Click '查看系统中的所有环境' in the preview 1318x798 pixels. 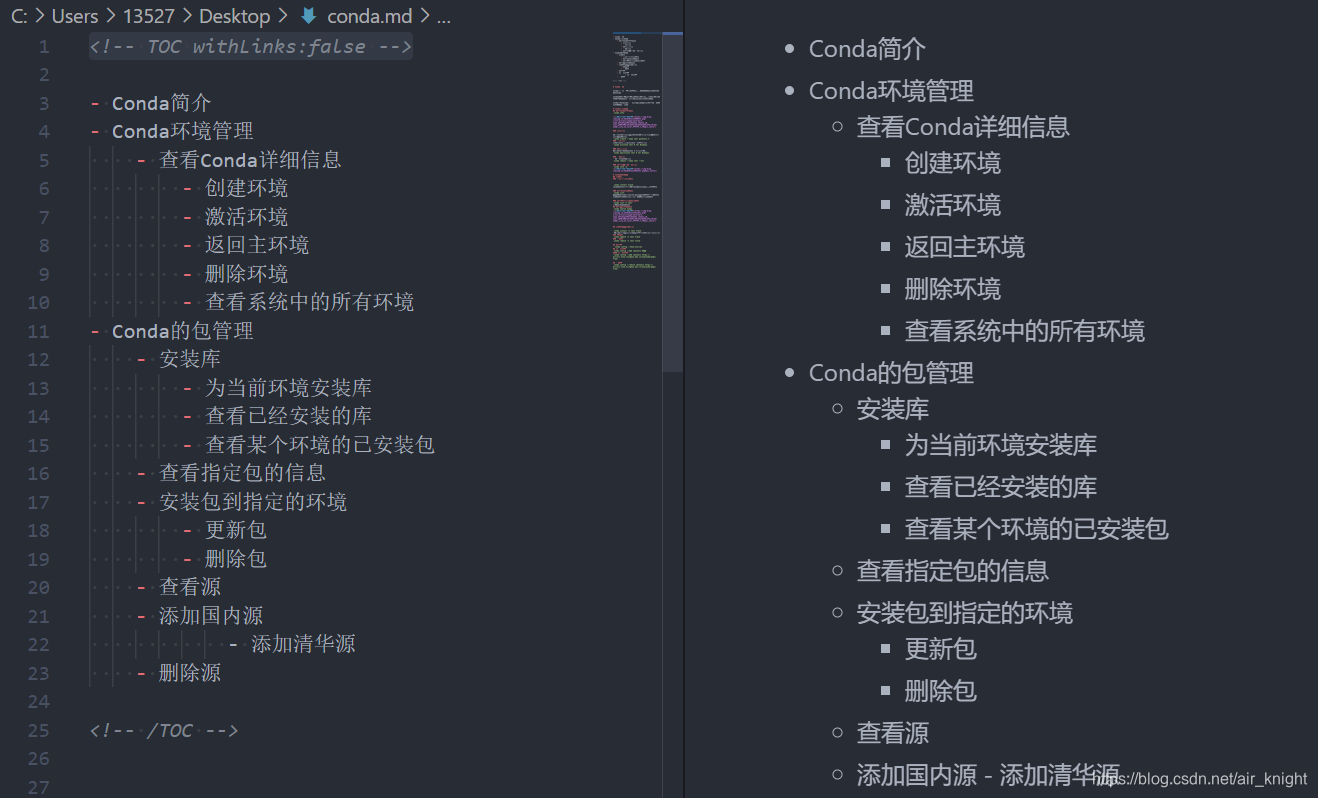tap(1025, 331)
